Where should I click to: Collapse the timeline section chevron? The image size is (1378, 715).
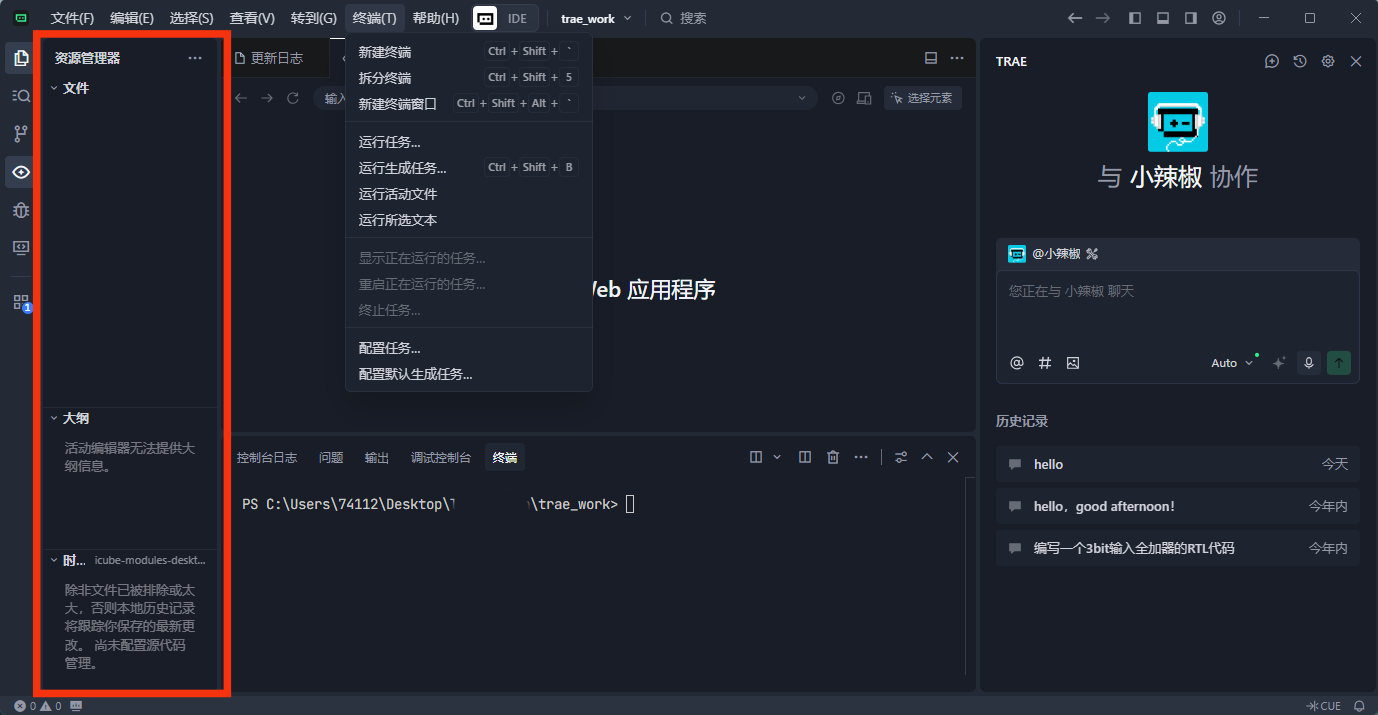coord(55,560)
